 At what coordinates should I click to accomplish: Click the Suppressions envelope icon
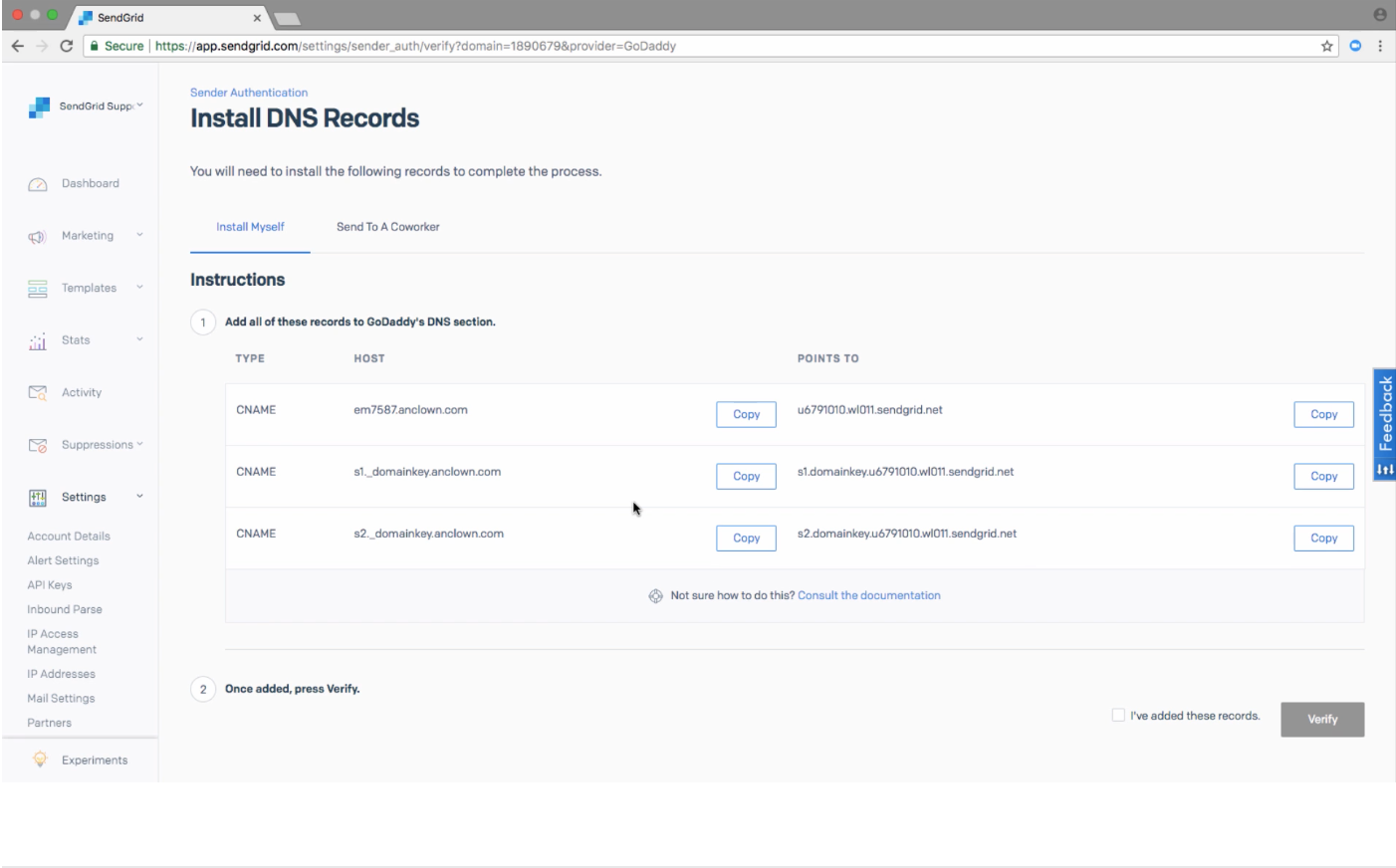pos(38,445)
